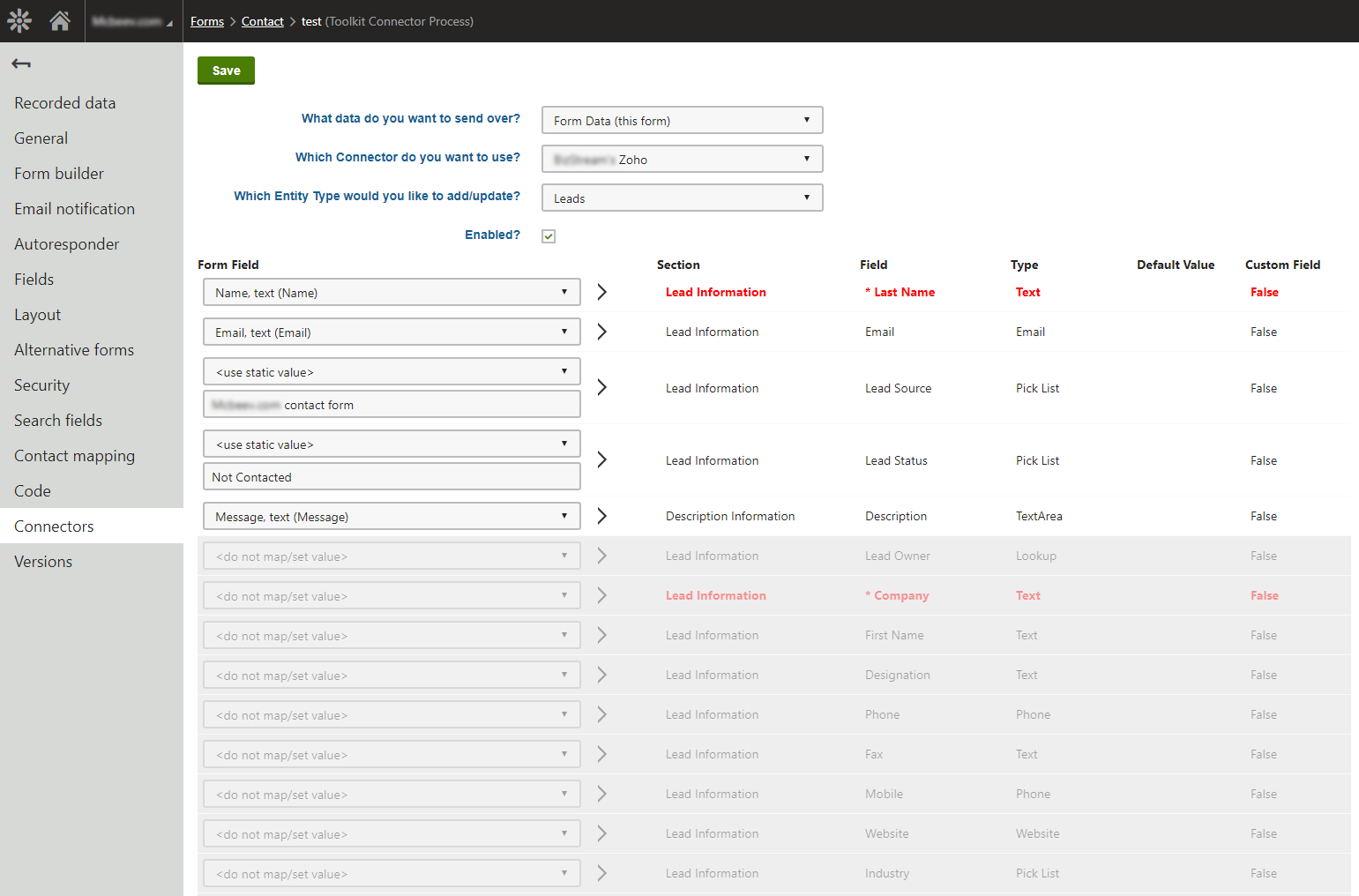Expand the Leads entity type dropdown

(682, 198)
